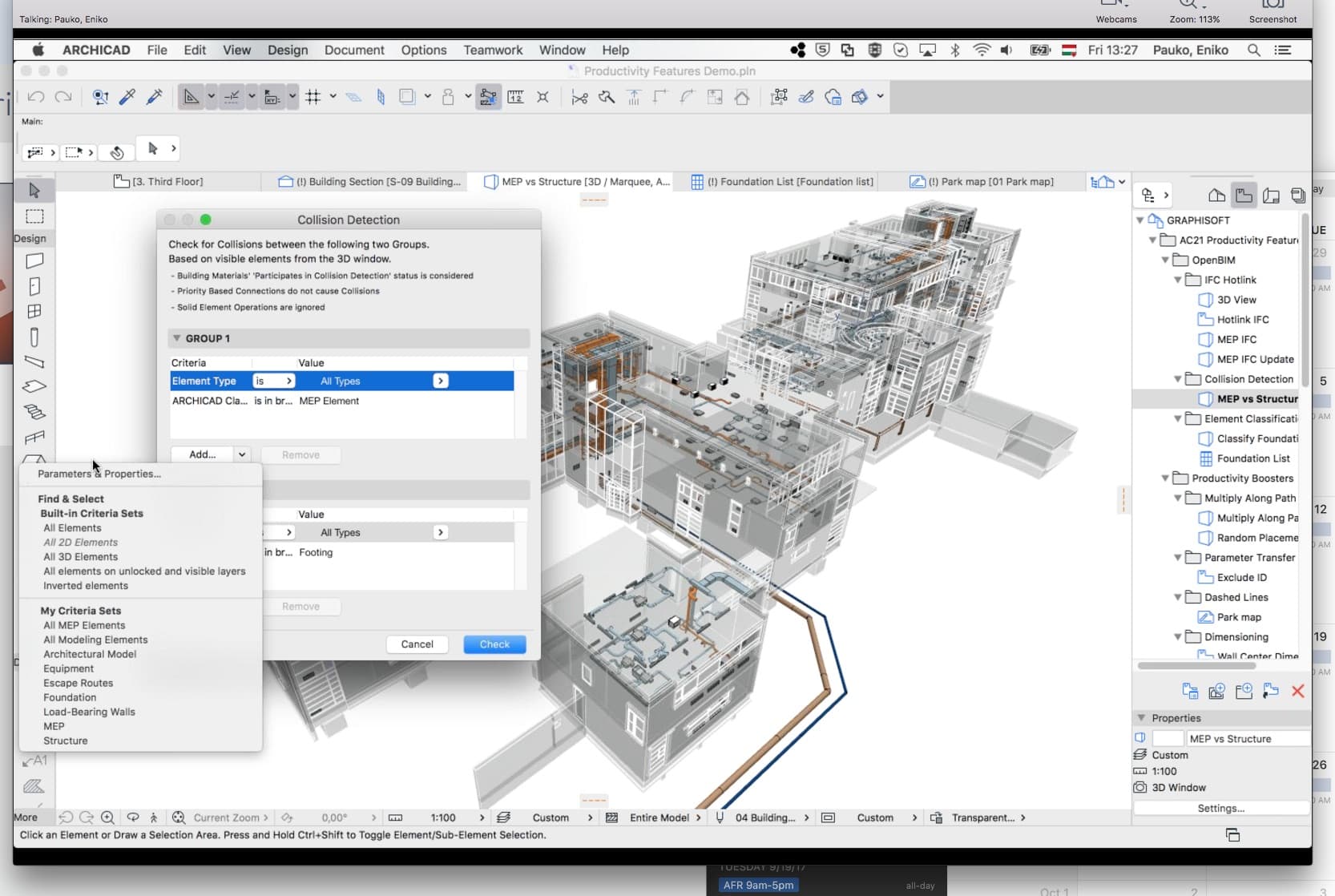The width and height of the screenshot is (1335, 896).
Task: Activate the Inject Parameters syringe
Action: pyautogui.click(x=155, y=97)
